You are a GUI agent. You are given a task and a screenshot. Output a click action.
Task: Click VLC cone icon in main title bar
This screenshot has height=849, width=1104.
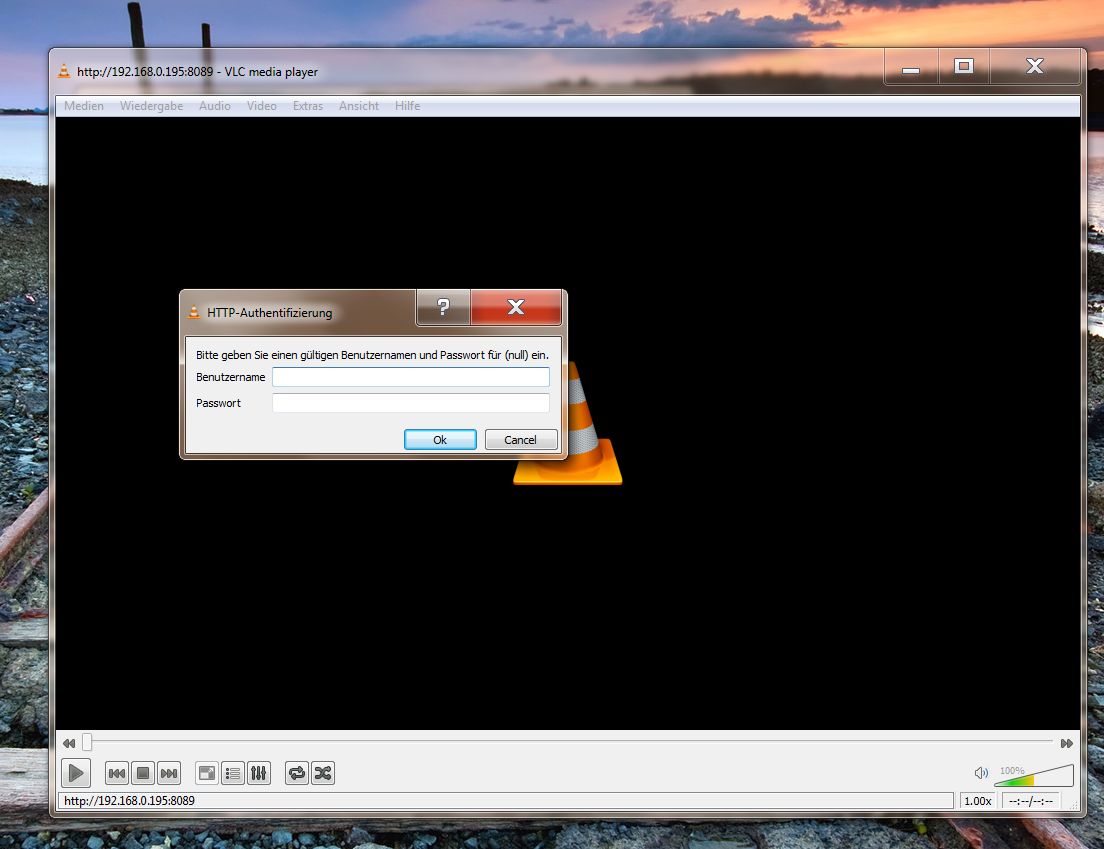coord(63,70)
